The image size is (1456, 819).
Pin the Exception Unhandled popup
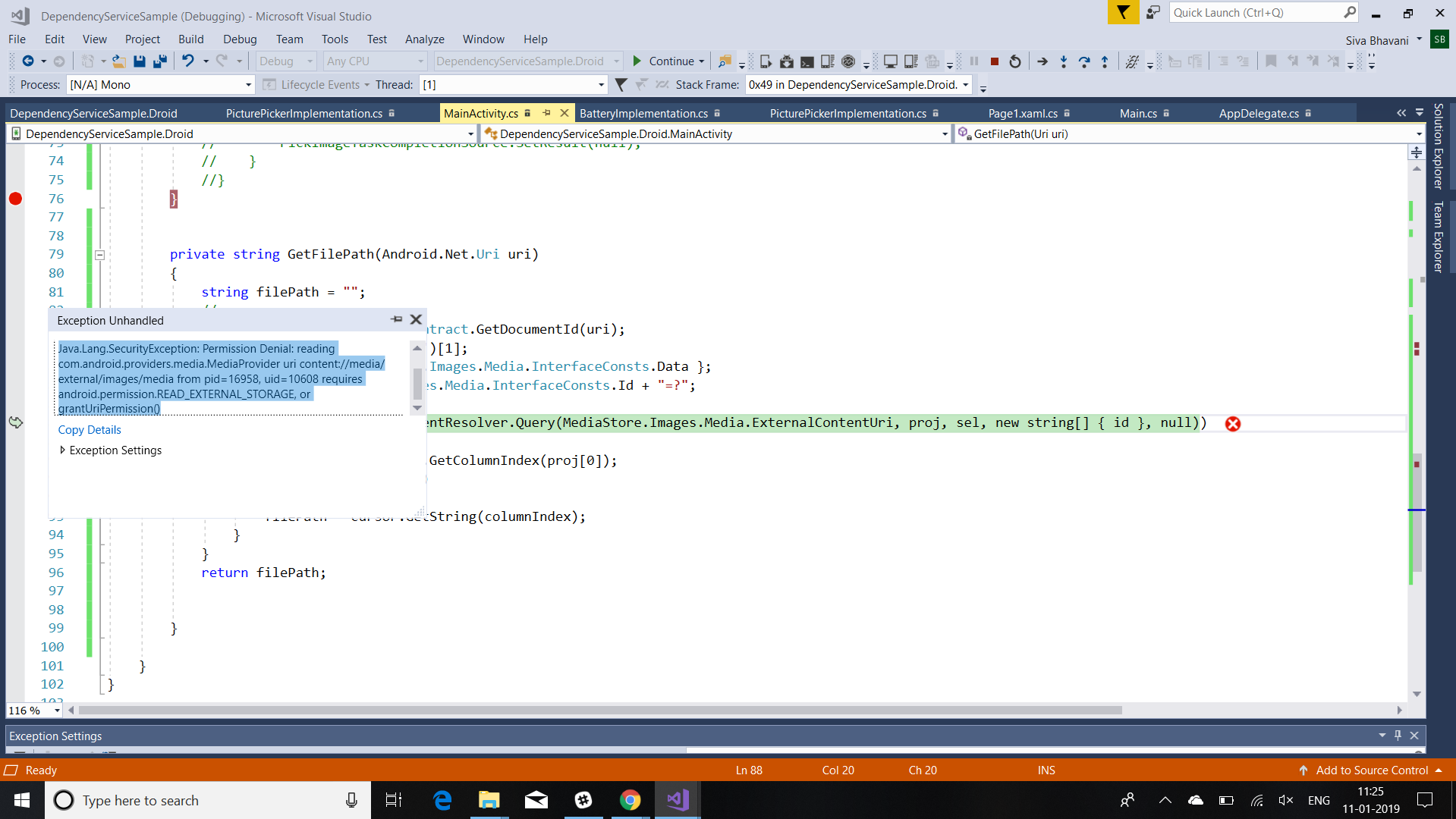click(397, 319)
